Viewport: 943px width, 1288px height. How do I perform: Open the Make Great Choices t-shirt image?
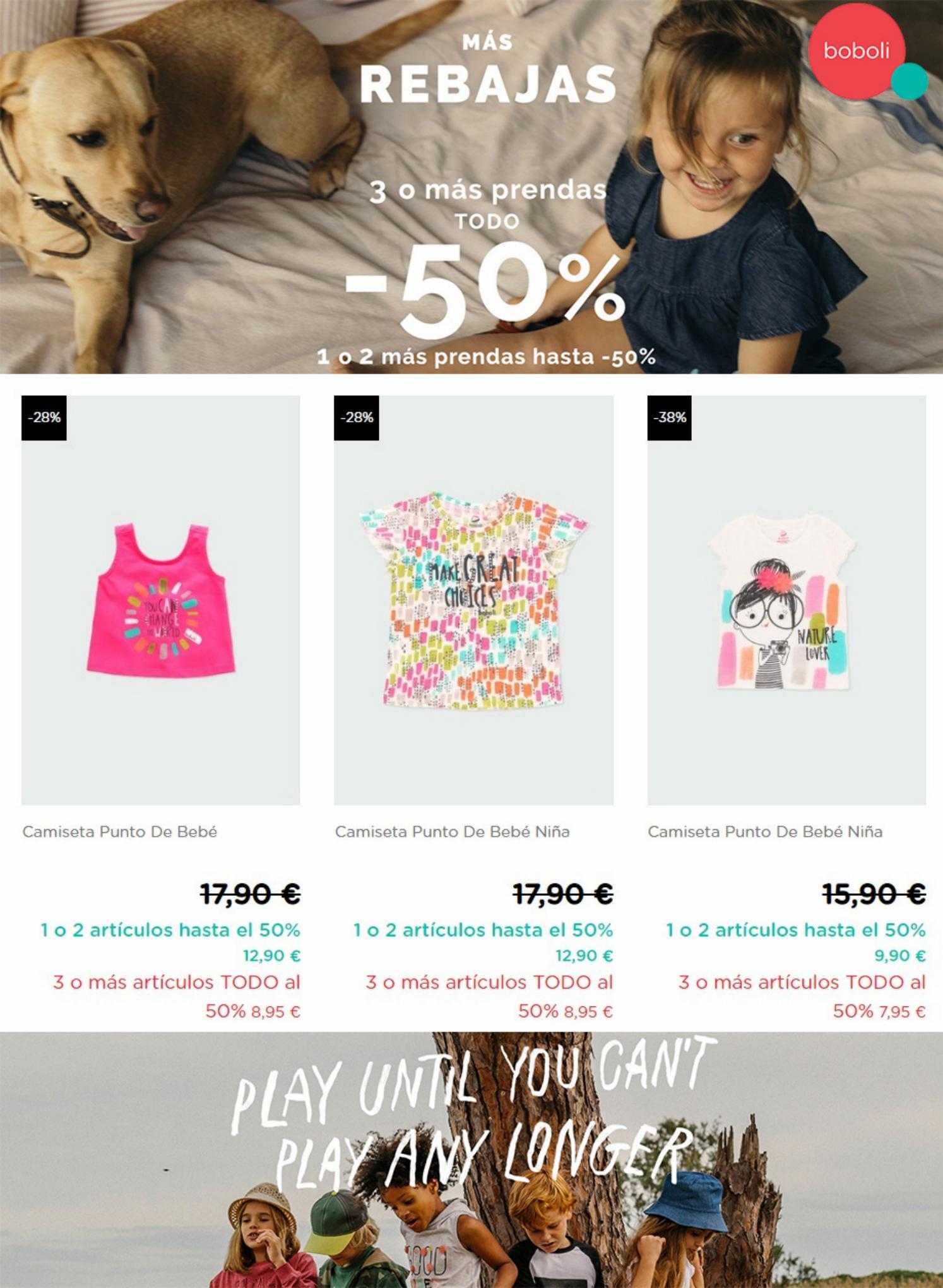coord(473,600)
